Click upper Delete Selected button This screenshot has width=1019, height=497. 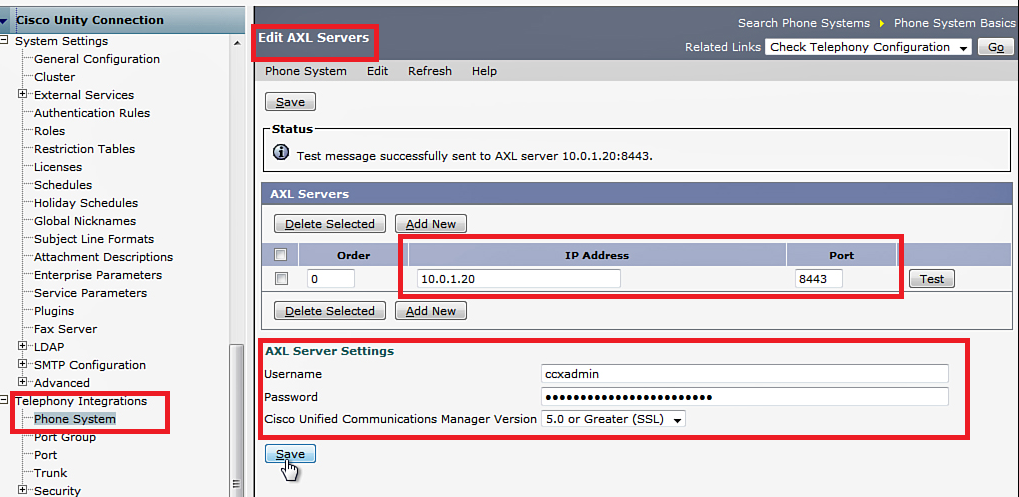329,224
